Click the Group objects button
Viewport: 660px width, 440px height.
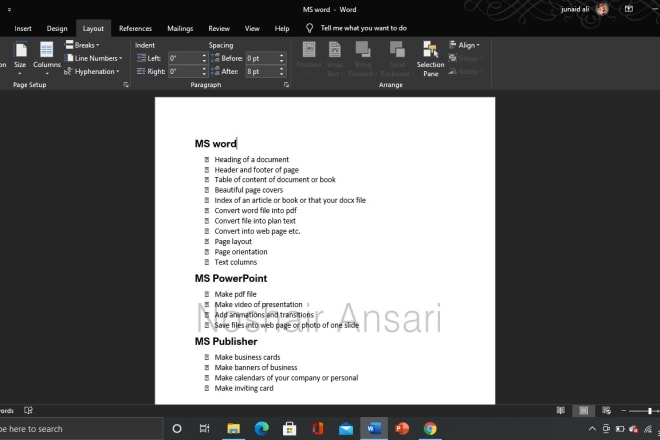point(466,58)
